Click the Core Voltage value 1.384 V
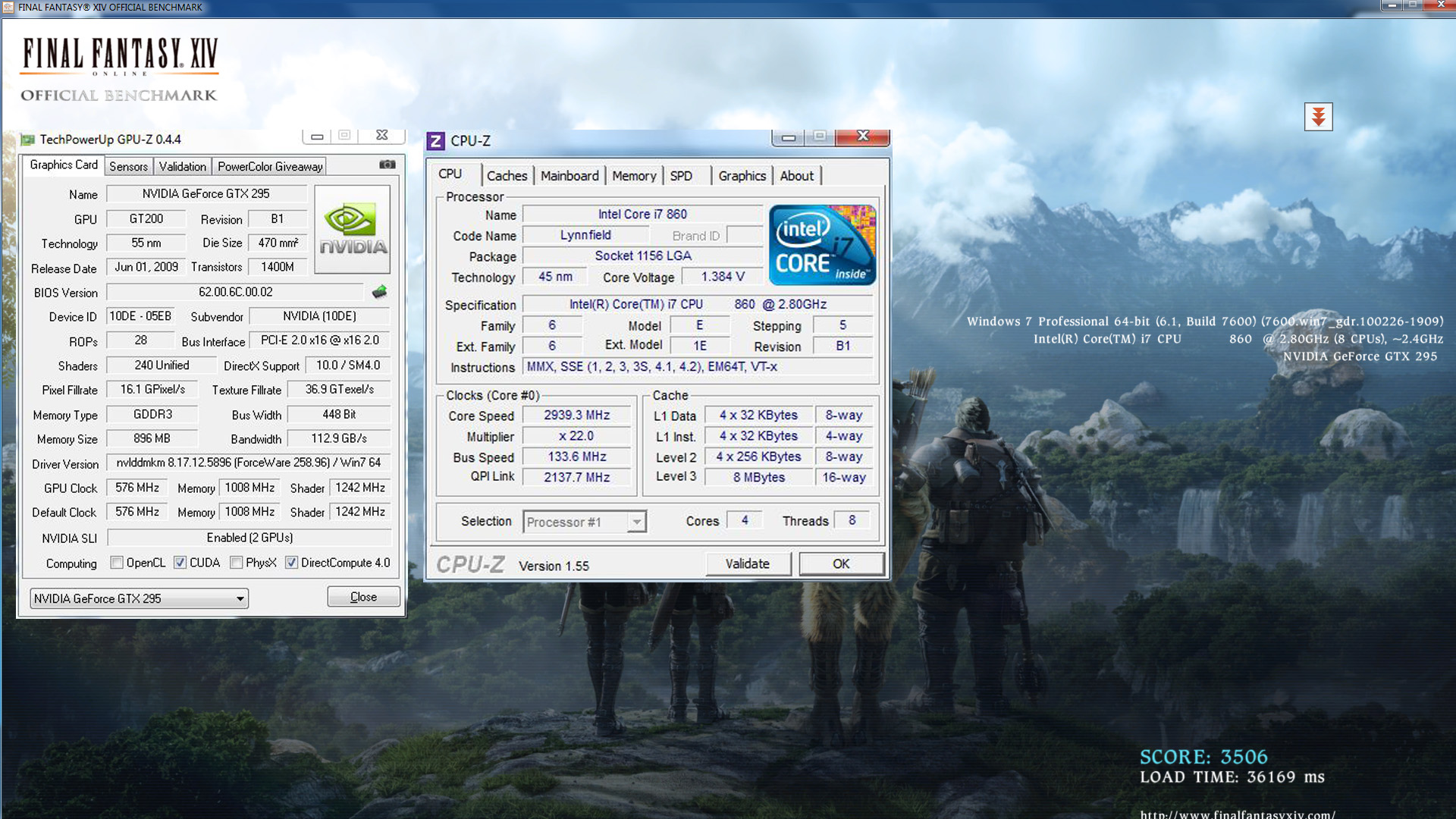This screenshot has height=819, width=1456. 723,277
